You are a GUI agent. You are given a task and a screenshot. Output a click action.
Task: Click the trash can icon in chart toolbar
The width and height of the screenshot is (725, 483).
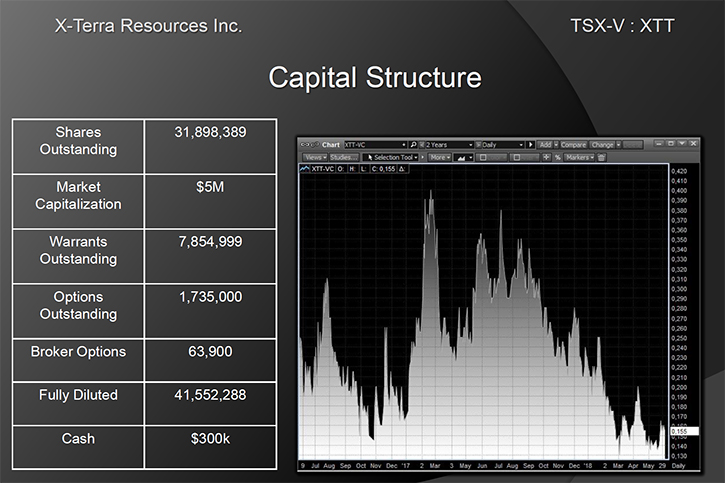[601, 158]
